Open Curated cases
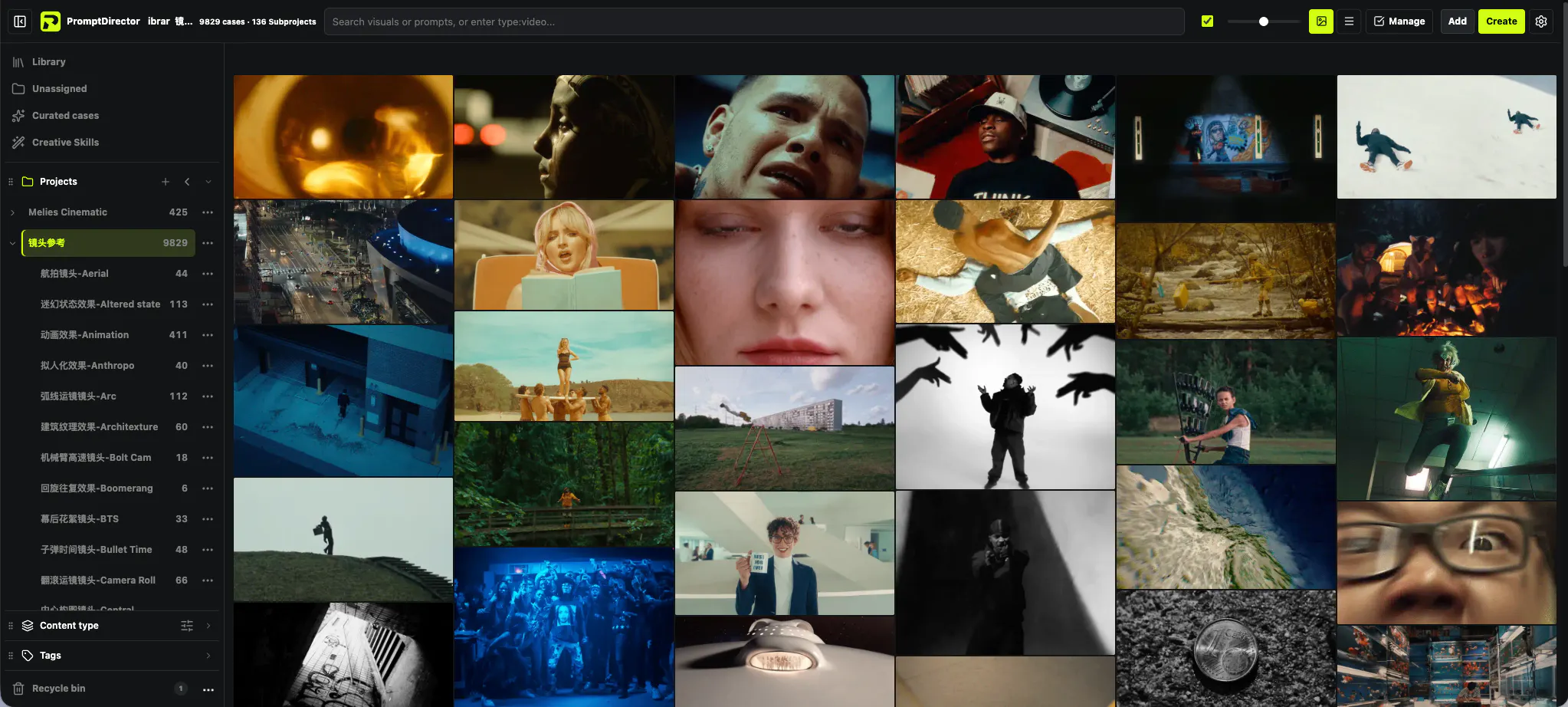The image size is (1568, 707). click(x=112, y=116)
